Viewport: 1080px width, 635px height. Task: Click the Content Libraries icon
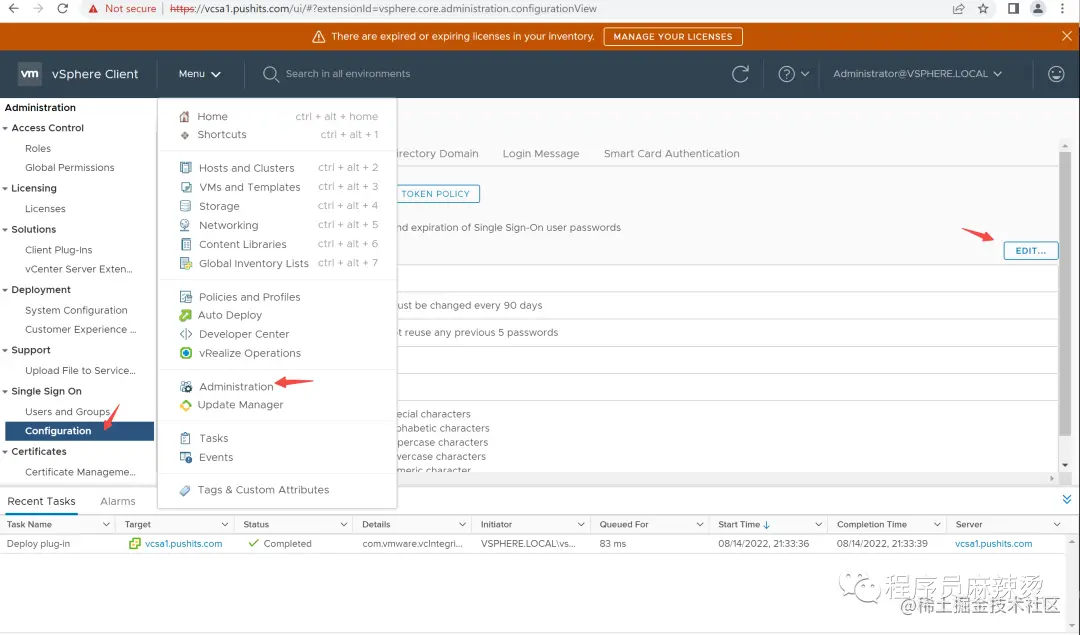[x=185, y=244]
